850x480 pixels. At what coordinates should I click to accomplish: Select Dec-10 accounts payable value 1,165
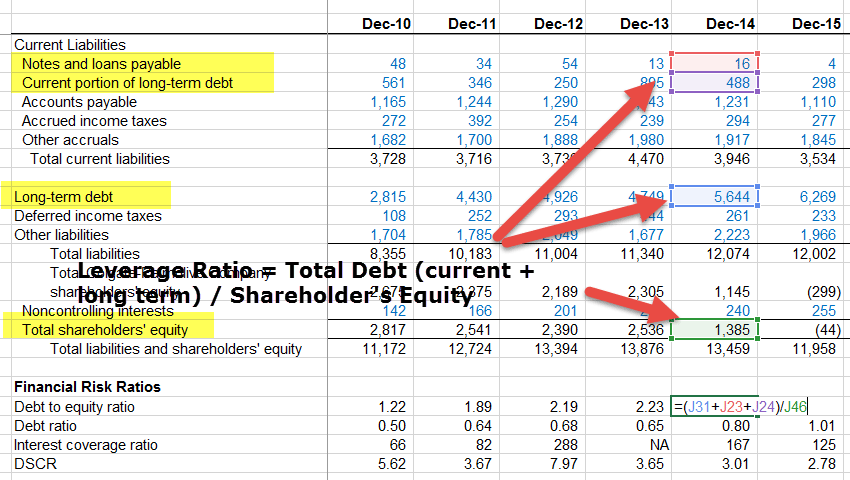tap(388, 101)
